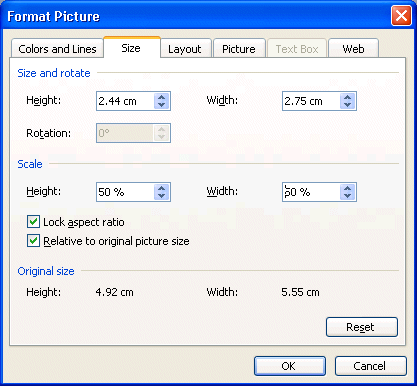Viewport: 417px width, 386px height.
Task: Switch to the Web tab
Action: tap(353, 49)
